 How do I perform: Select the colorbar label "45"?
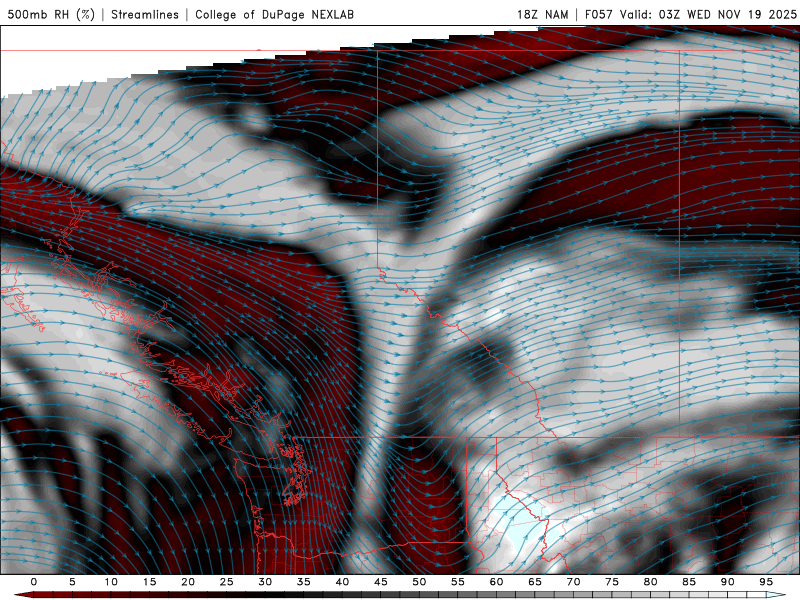coord(381,582)
